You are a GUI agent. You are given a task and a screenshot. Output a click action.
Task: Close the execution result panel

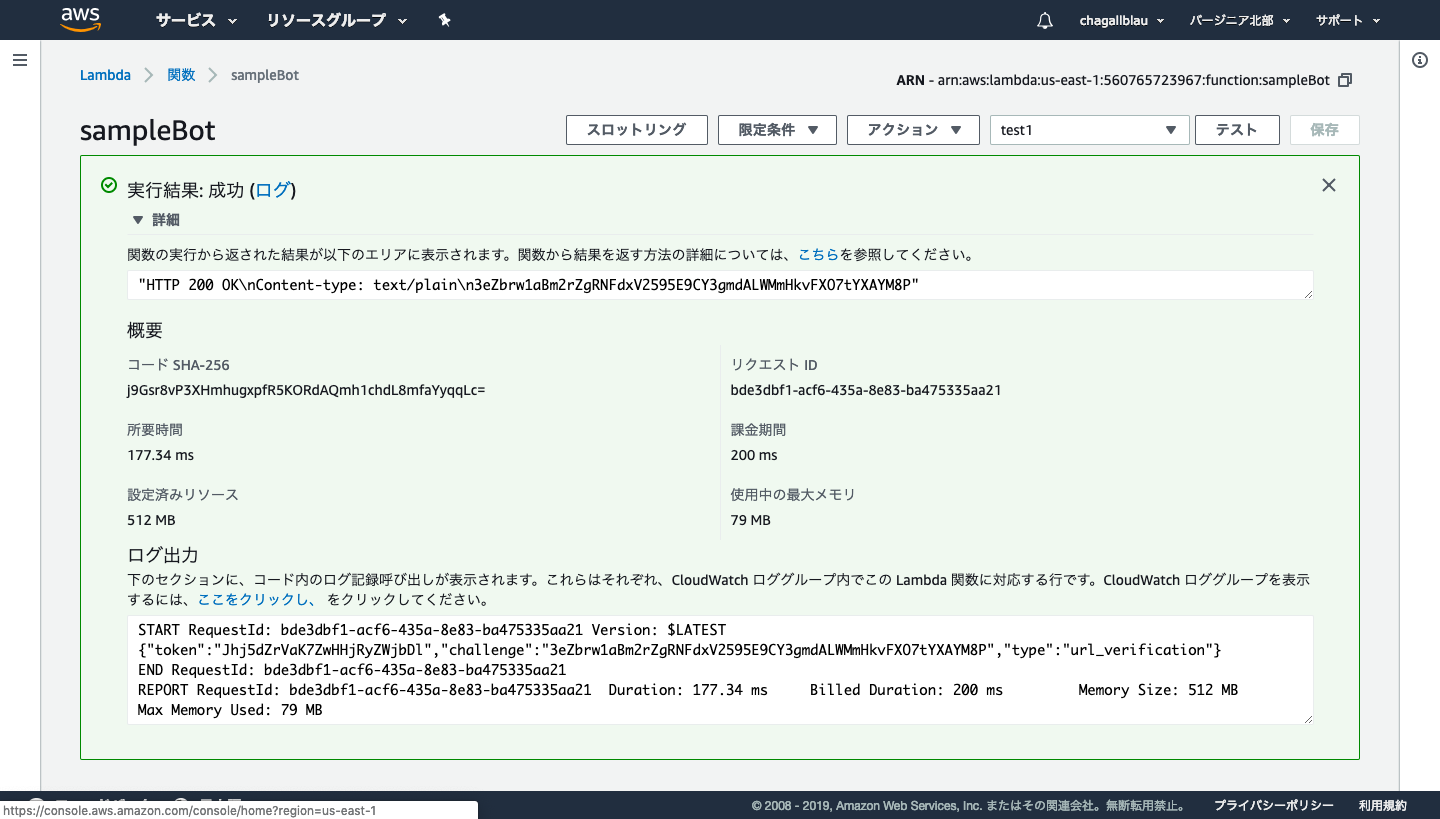tap(1329, 185)
